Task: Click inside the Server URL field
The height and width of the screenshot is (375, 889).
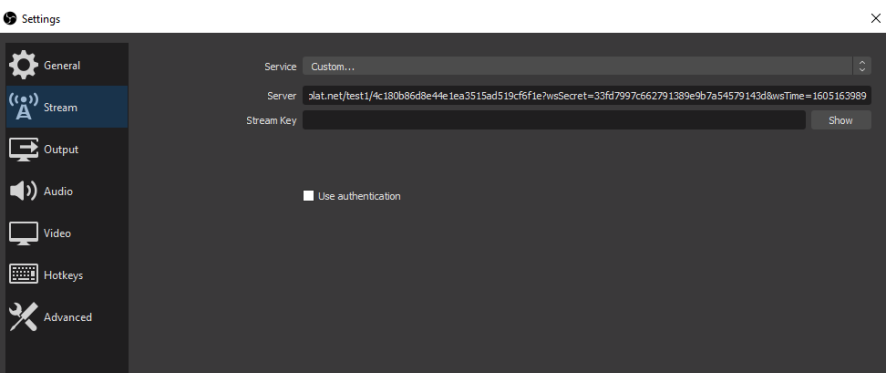Action: coord(587,96)
